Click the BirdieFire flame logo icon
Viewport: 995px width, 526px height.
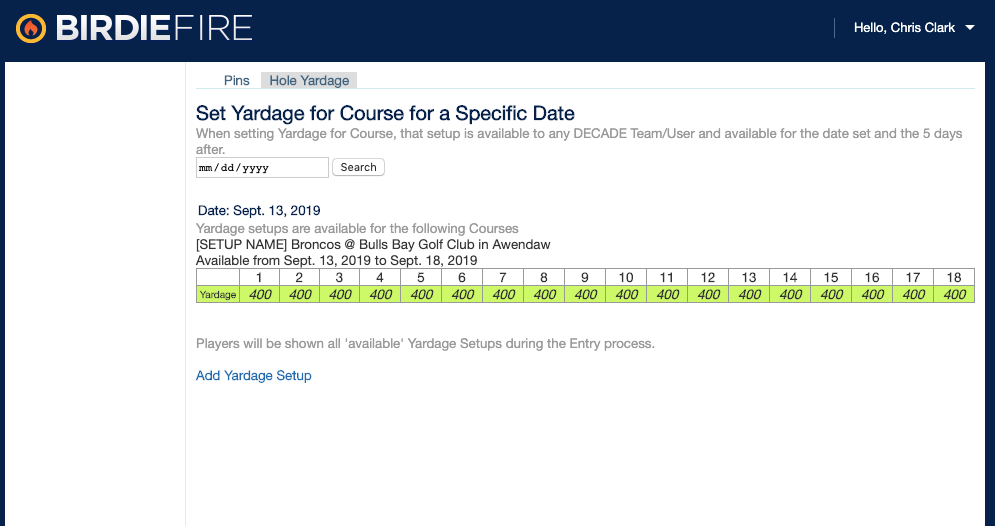pyautogui.click(x=30, y=28)
